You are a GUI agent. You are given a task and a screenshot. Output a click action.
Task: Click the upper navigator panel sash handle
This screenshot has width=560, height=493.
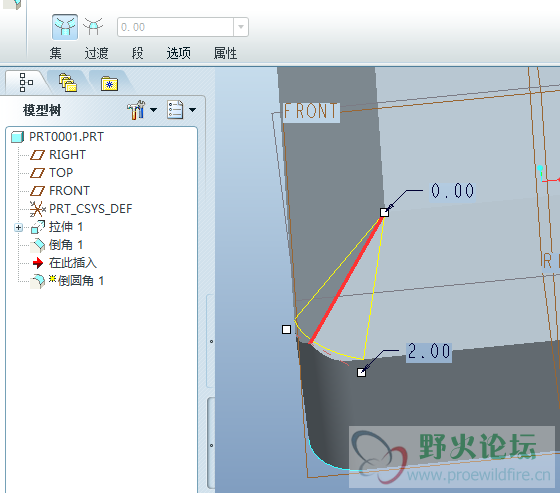click(211, 341)
